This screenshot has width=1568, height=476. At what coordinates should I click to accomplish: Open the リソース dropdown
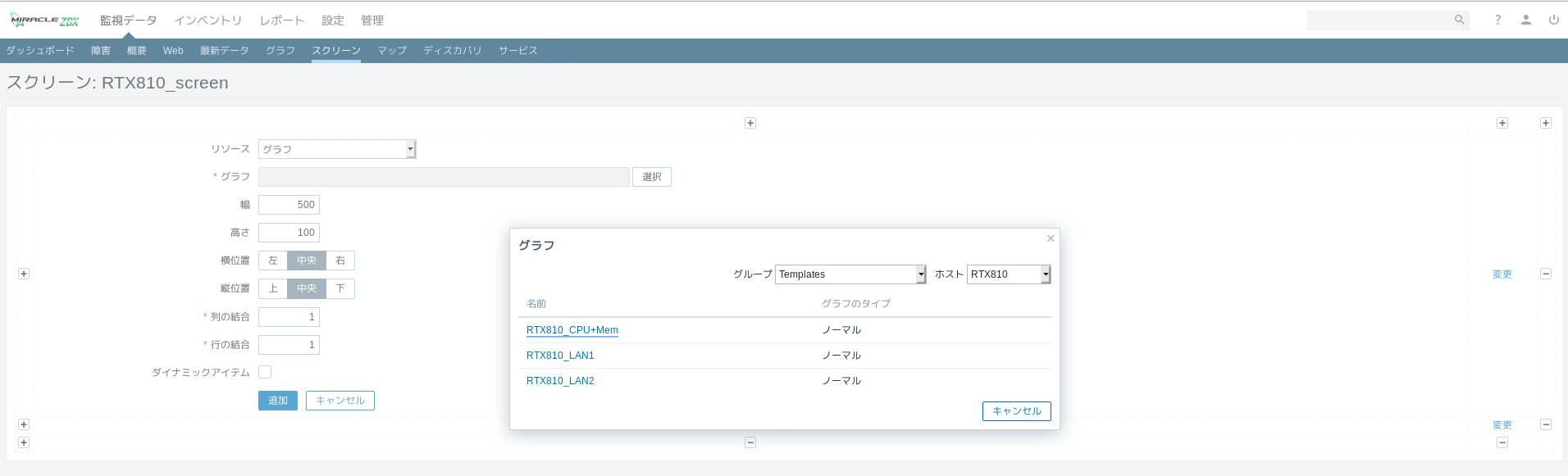click(337, 149)
